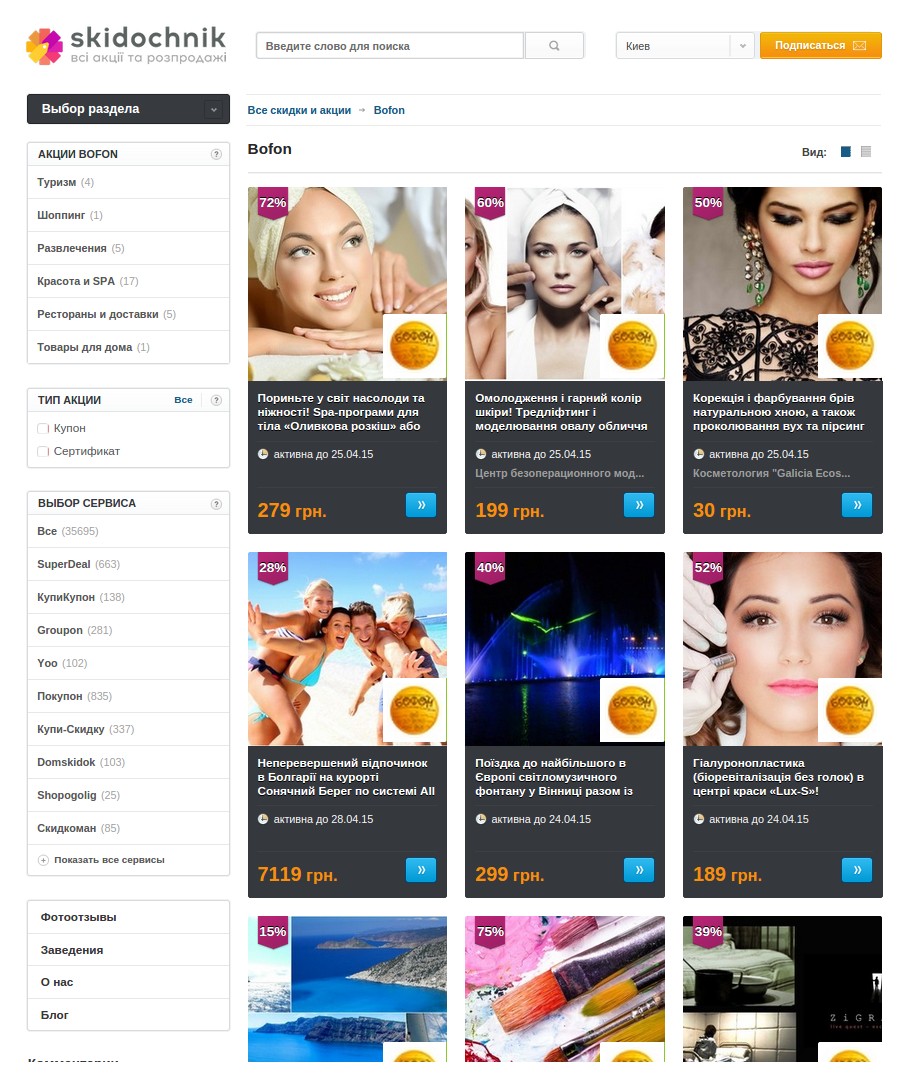Screen dimensions: 916x1080
Task: Click arrow button on 299 грн. deal
Action: pos(639,870)
